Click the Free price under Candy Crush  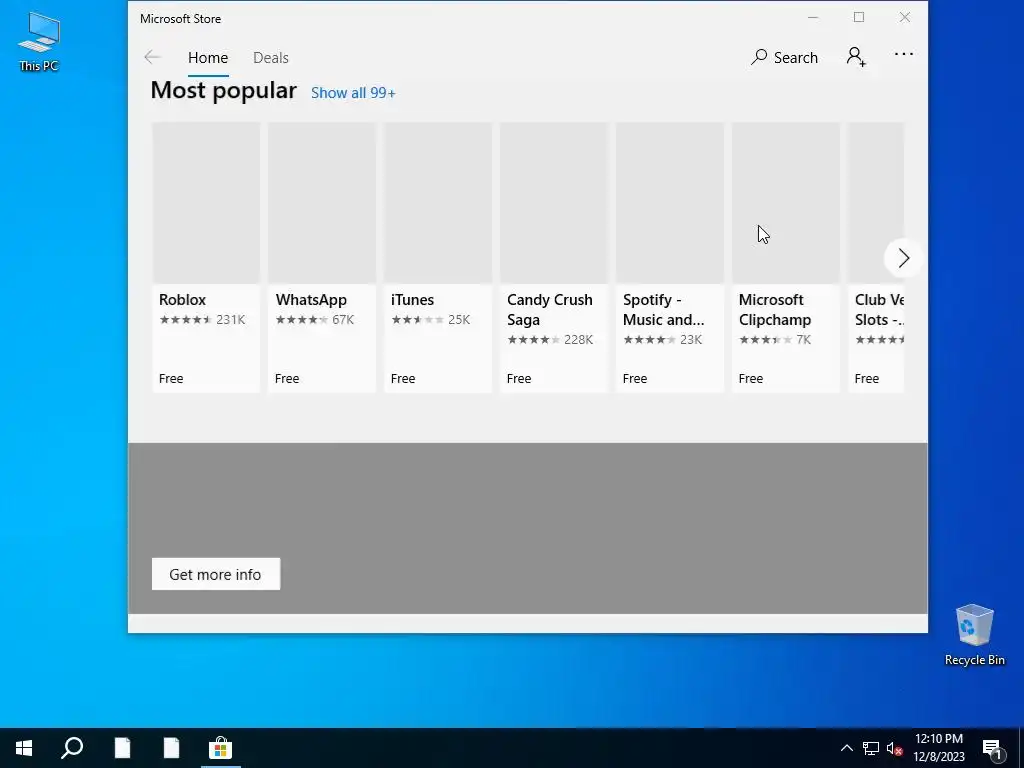[519, 379]
